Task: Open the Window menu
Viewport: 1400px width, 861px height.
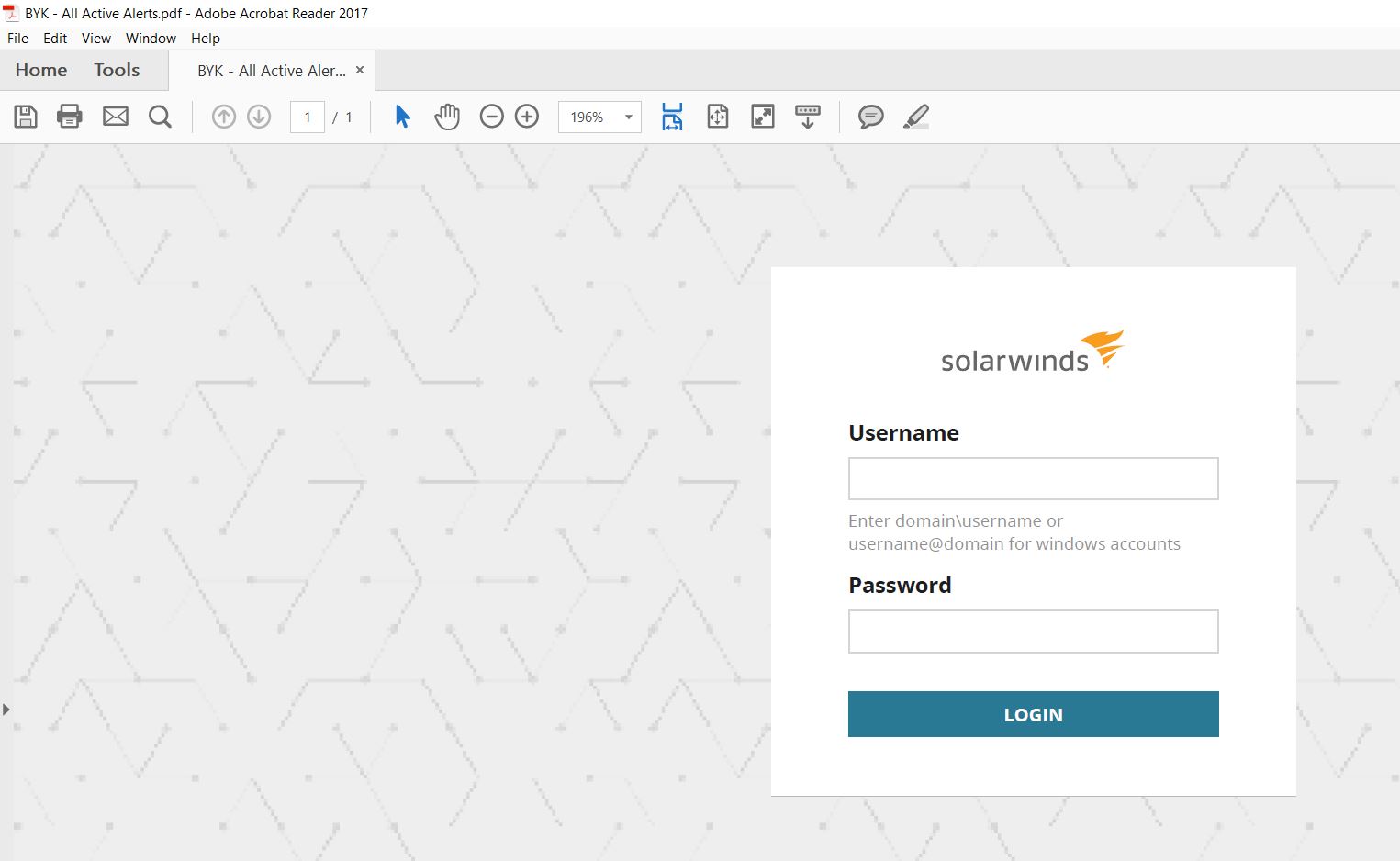Action: (151, 39)
